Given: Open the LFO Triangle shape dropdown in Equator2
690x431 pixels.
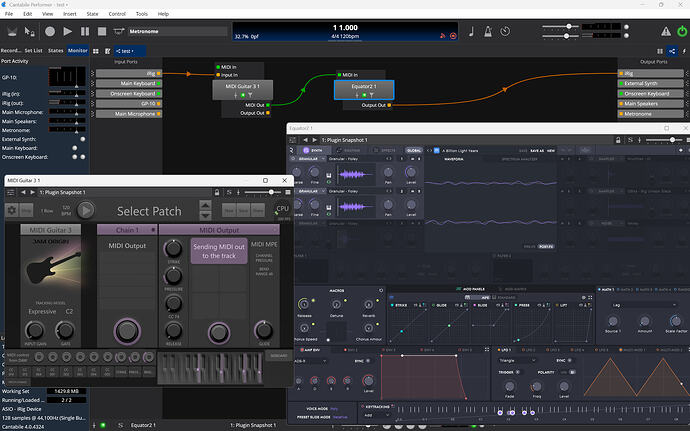Looking at the screenshot, I should point(516,361).
